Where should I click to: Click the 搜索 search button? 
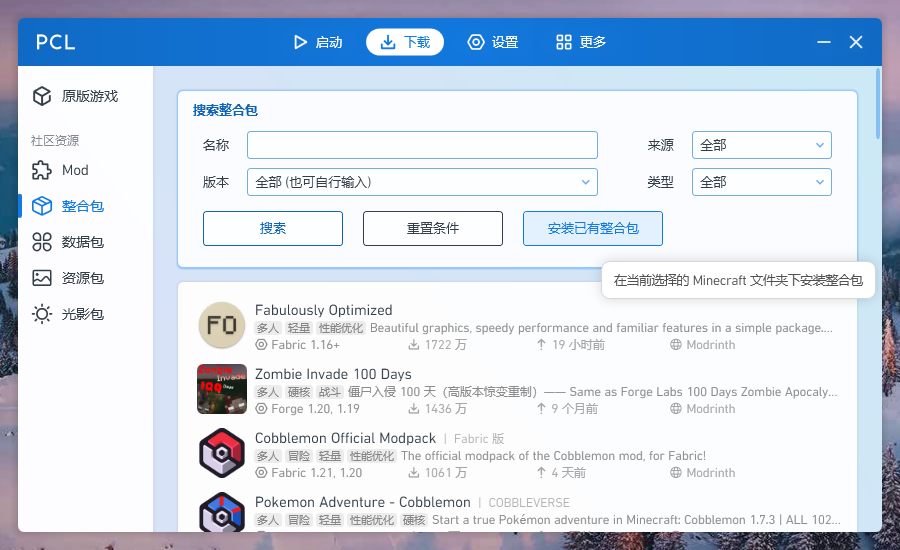tap(273, 228)
